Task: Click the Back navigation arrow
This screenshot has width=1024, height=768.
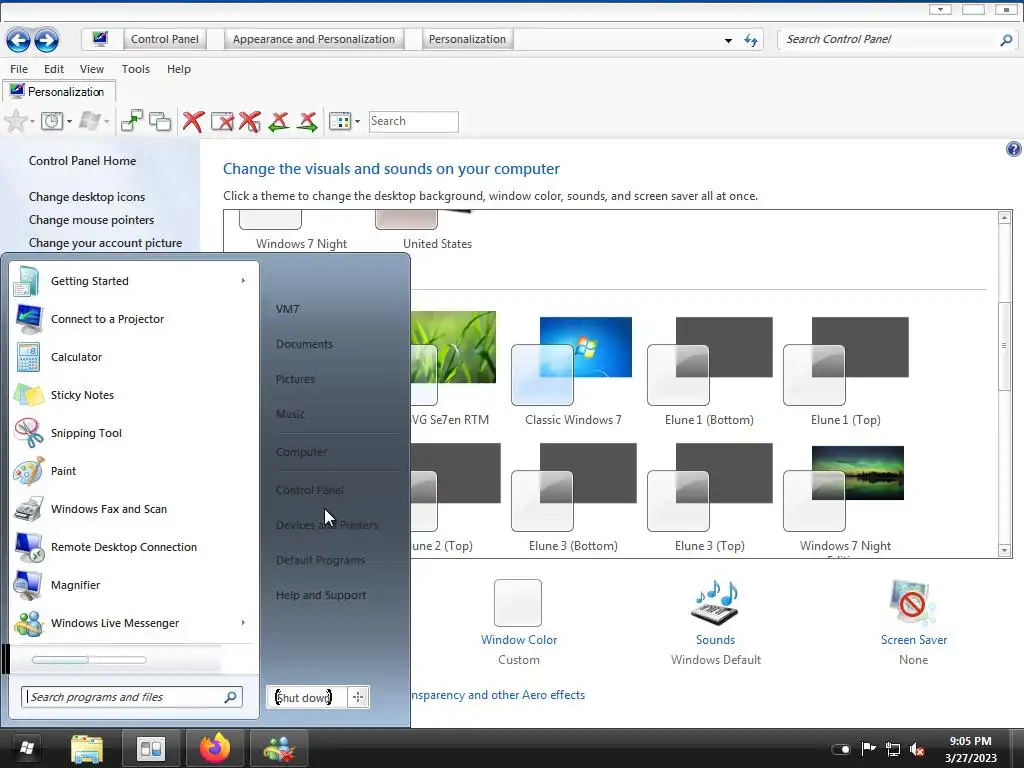Action: tap(18, 40)
